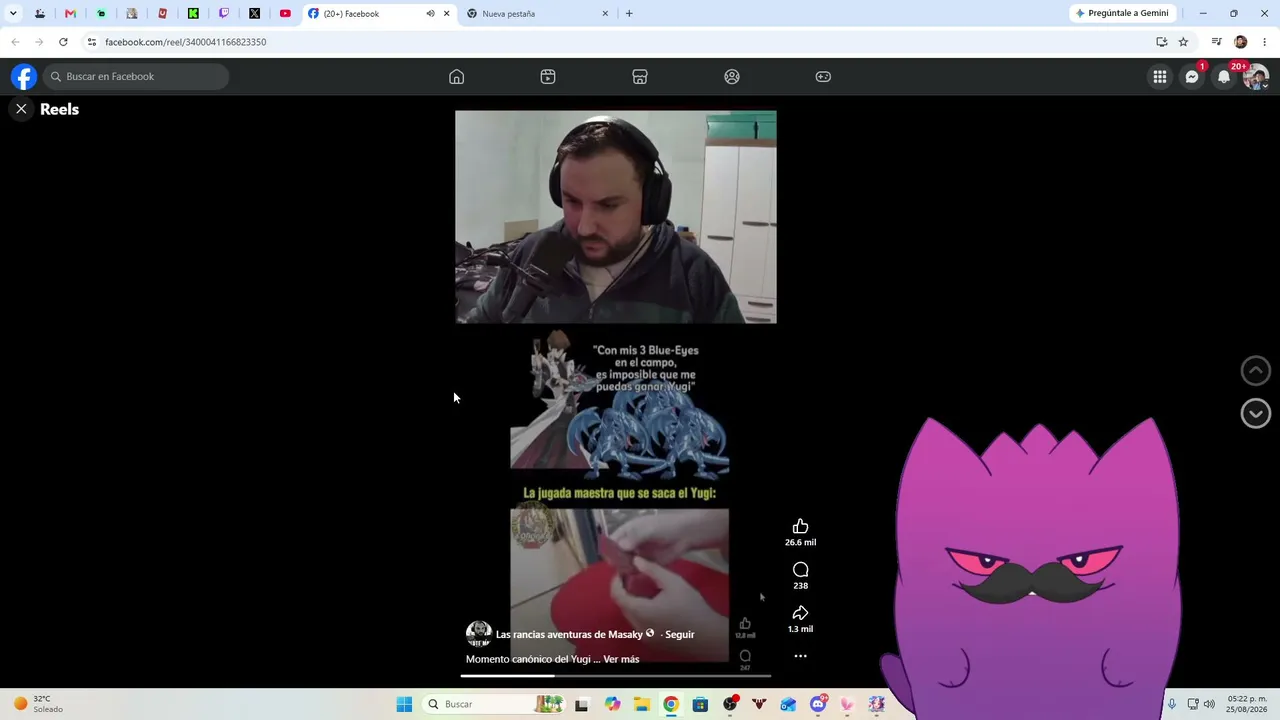Open the Gaming icon in Facebook navbar
1280x720 pixels.
pyautogui.click(x=823, y=77)
